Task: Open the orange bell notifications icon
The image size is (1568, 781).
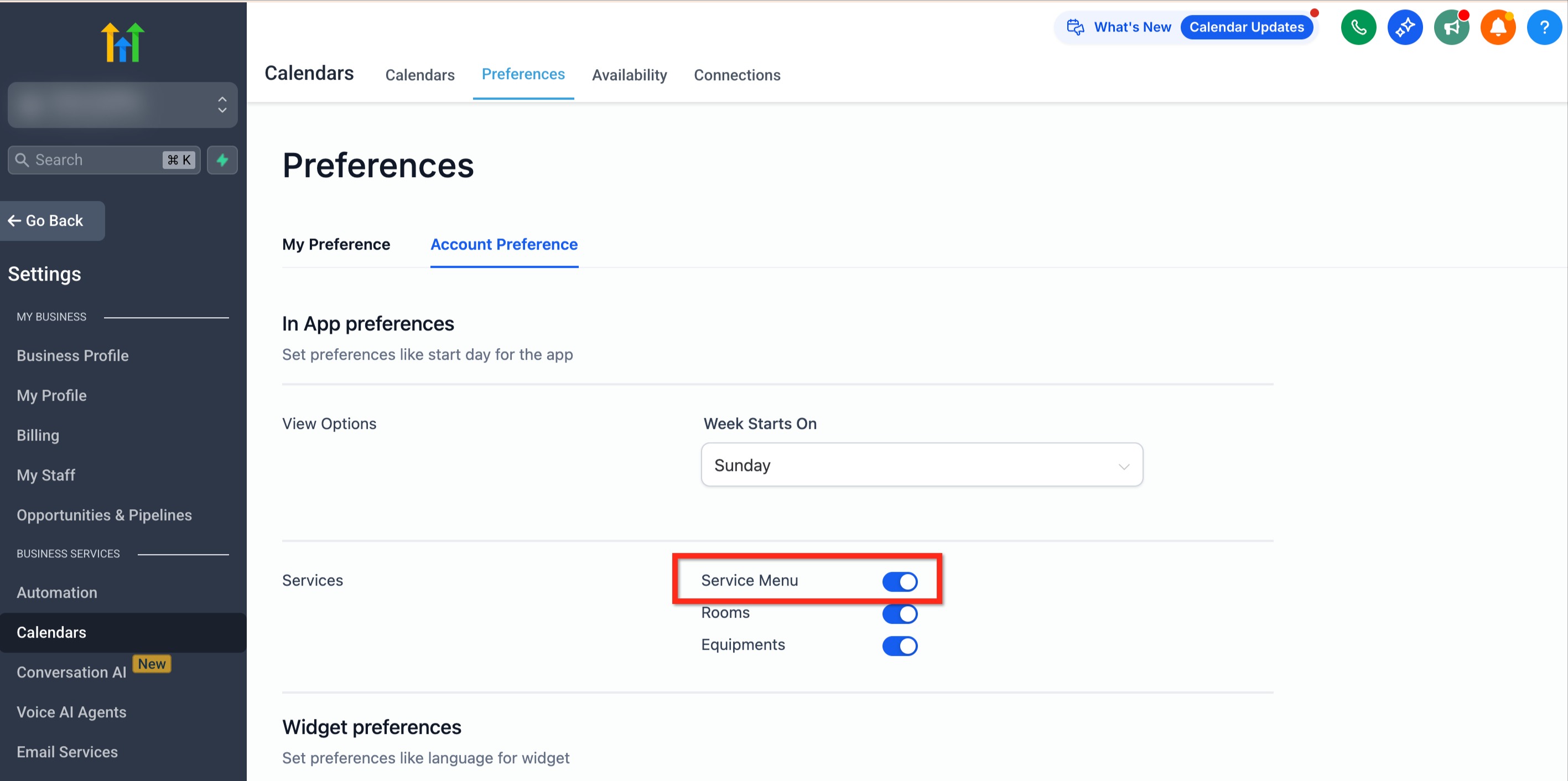Action: point(1497,27)
